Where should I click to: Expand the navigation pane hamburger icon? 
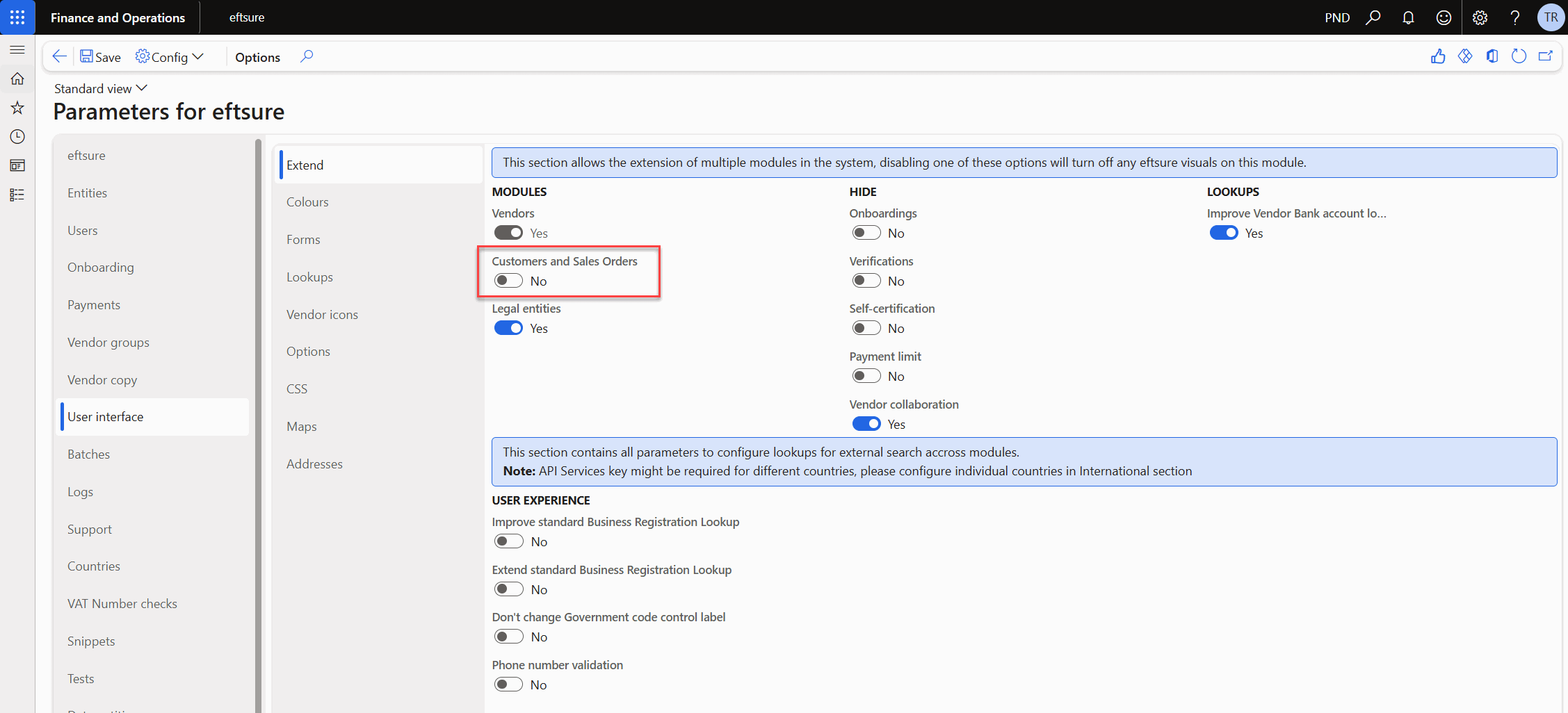(17, 50)
